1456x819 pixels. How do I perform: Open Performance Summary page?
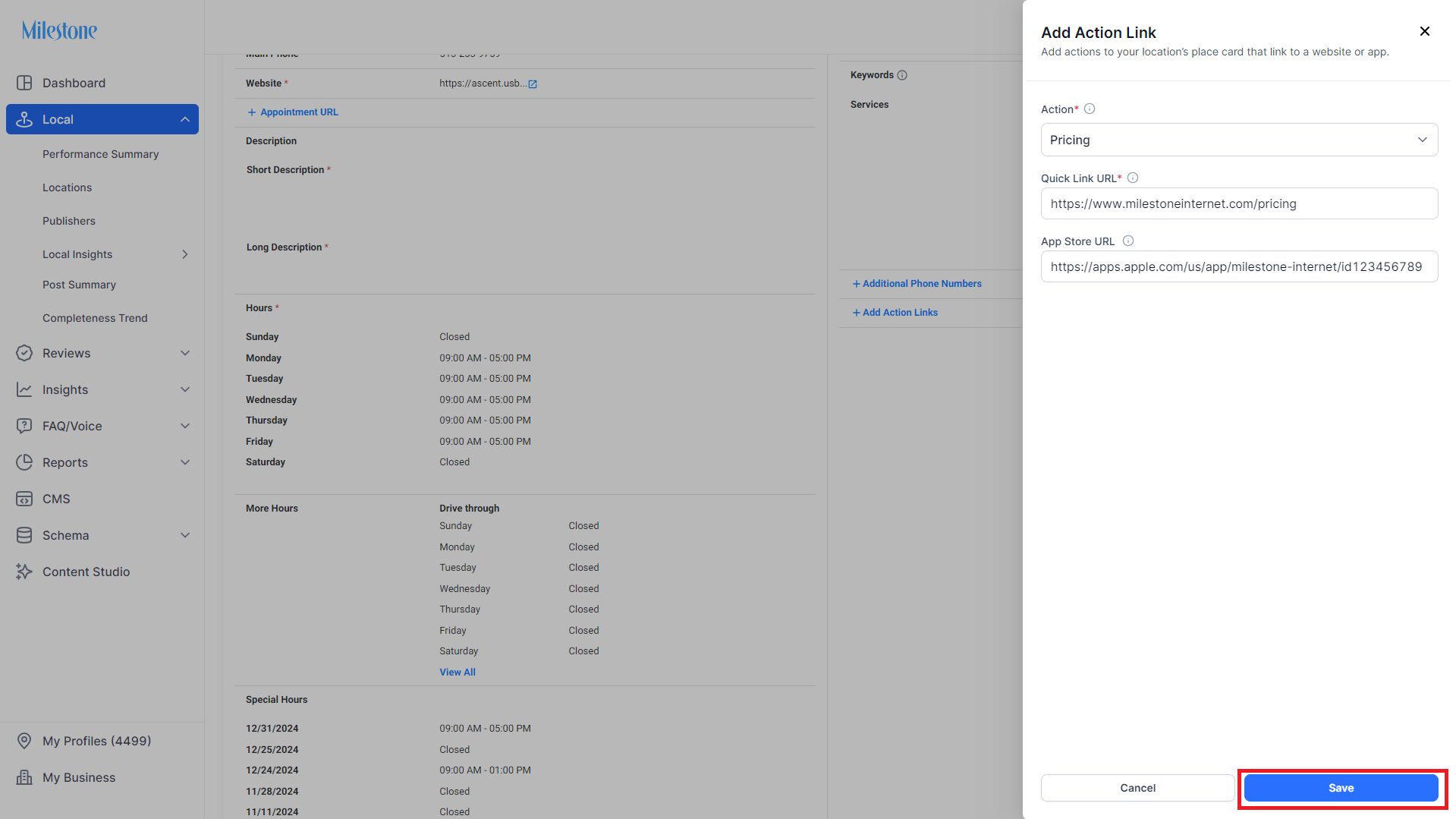click(x=101, y=154)
